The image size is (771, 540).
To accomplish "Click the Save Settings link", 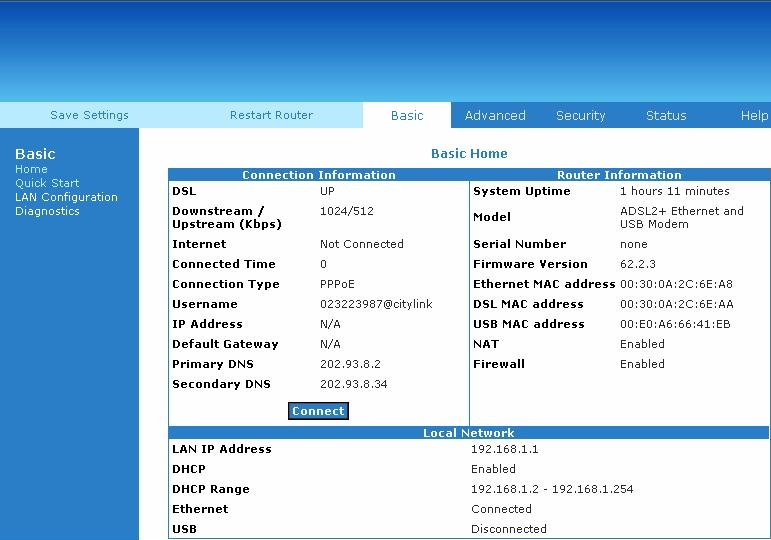I will pyautogui.click(x=89, y=115).
